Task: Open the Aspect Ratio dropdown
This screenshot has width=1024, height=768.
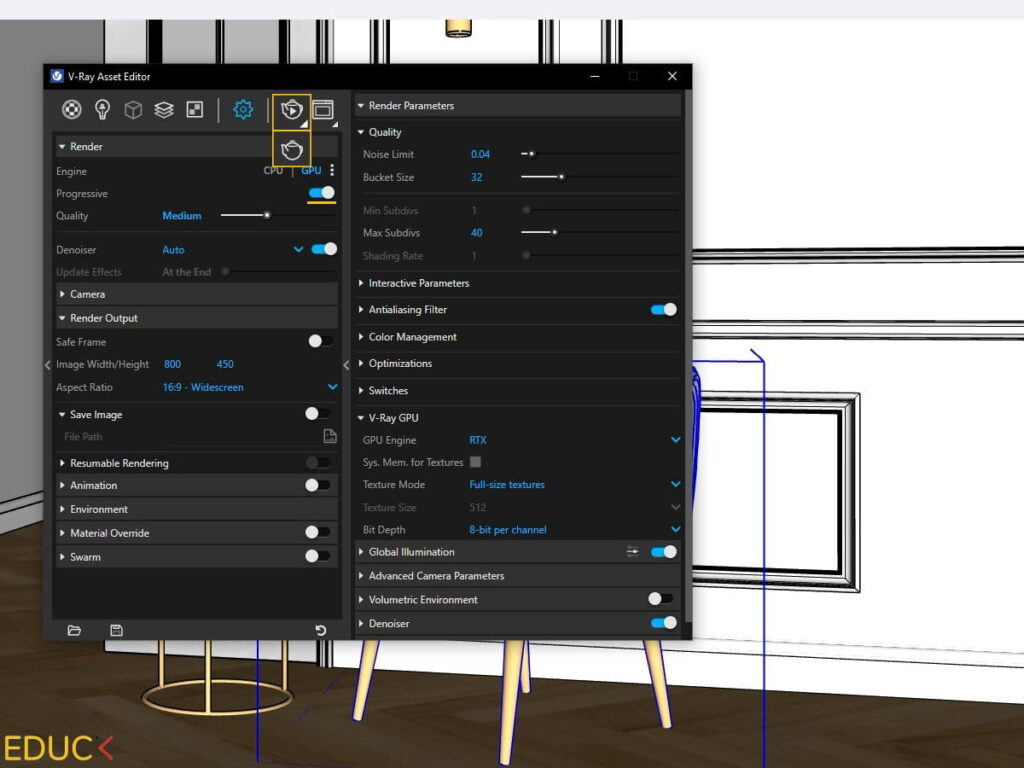Action: tap(332, 387)
